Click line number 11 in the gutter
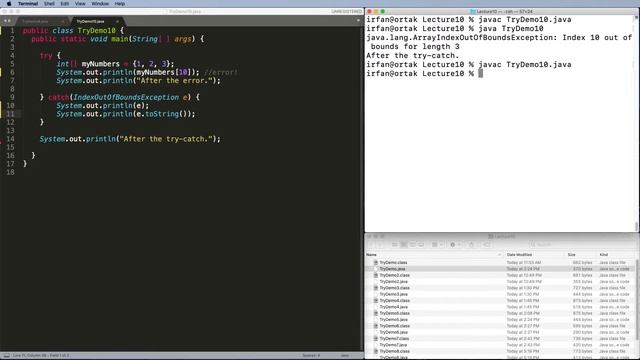This screenshot has height=360, width=640. [x=10, y=114]
